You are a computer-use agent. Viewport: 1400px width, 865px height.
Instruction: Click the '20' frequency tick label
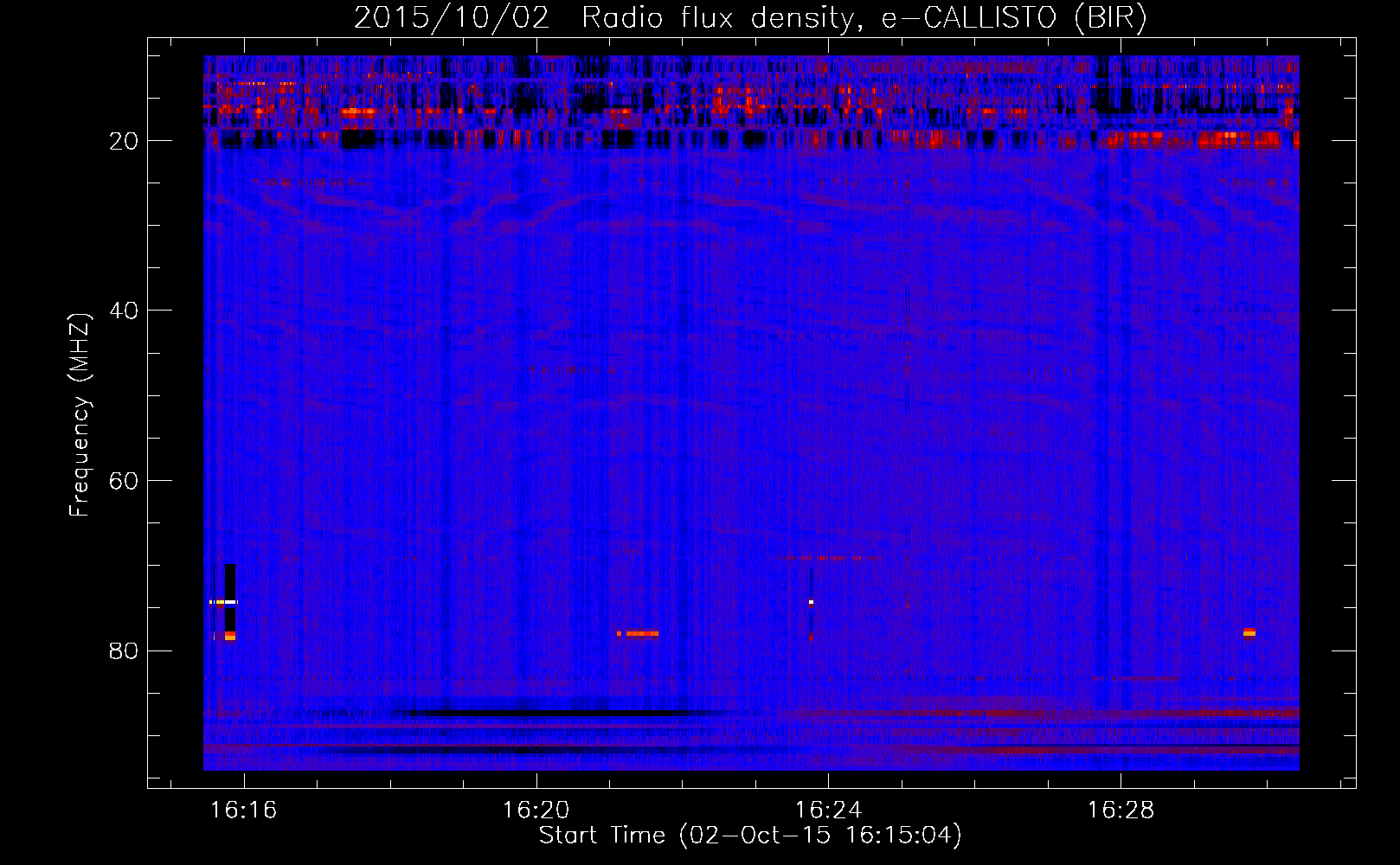[124, 141]
